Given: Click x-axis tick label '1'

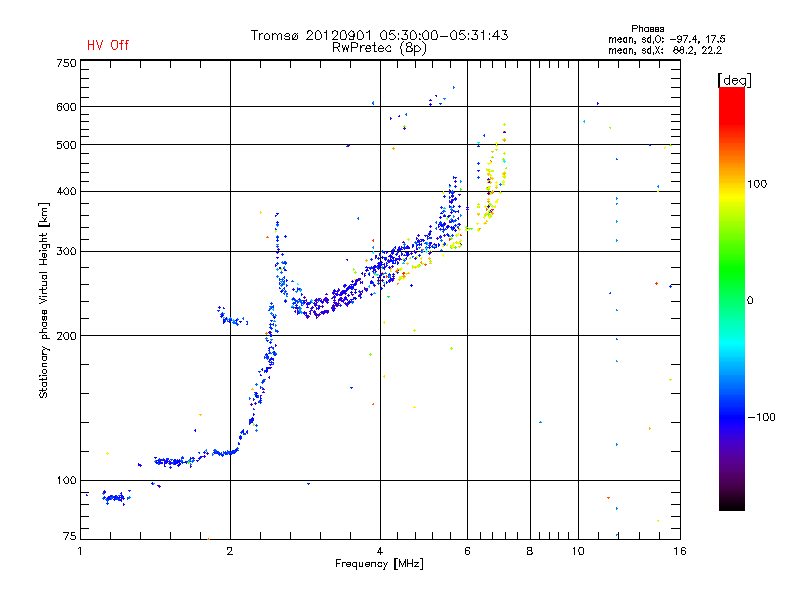Looking at the screenshot, I should coord(80,551).
